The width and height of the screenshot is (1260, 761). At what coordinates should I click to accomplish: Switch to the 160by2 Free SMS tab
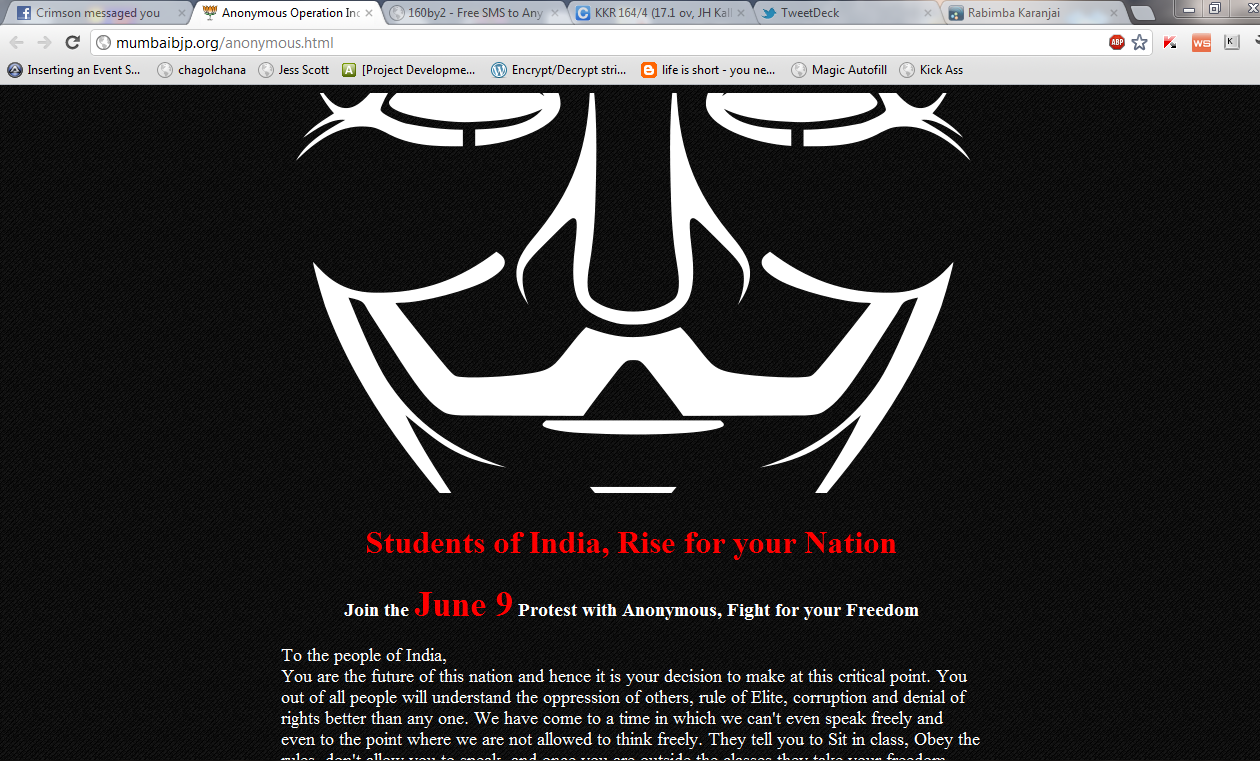(474, 13)
